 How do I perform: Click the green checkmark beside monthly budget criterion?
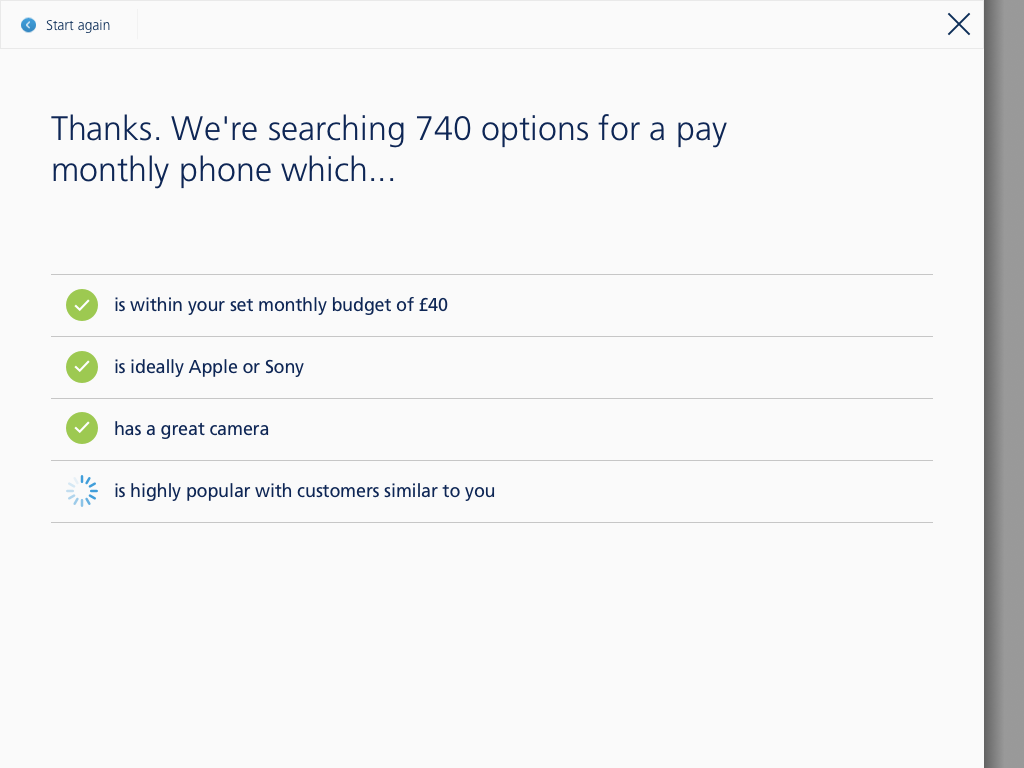click(x=82, y=305)
